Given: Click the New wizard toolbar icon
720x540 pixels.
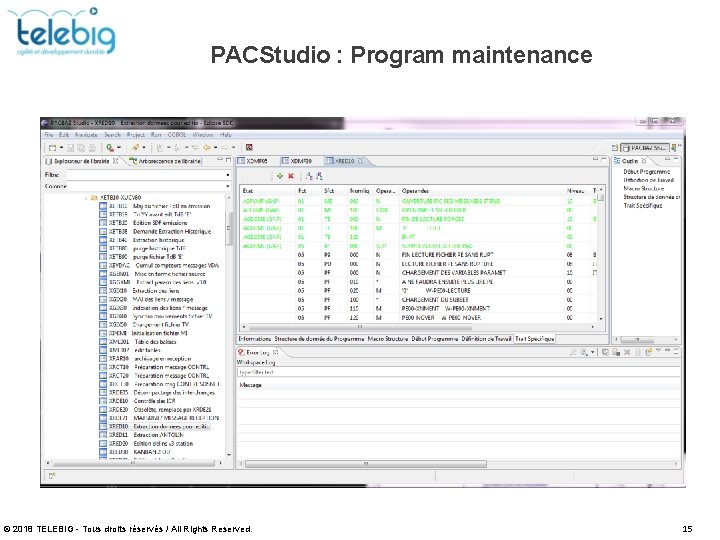Looking at the screenshot, I should pyautogui.click(x=52, y=148).
